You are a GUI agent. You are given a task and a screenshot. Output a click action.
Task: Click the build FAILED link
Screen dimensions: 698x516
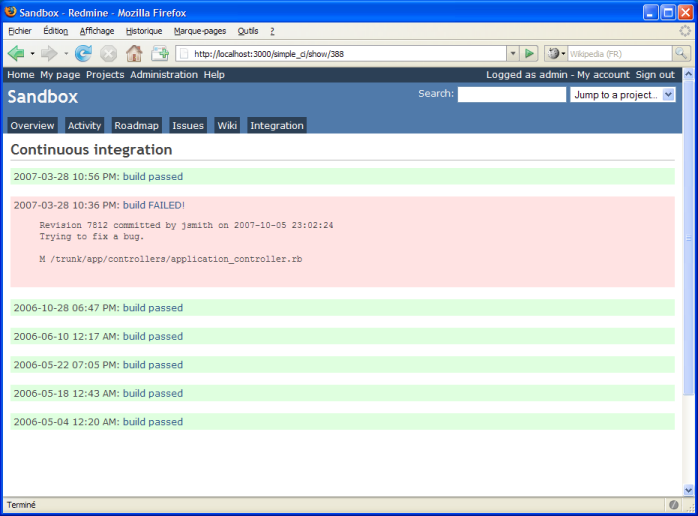click(153, 205)
